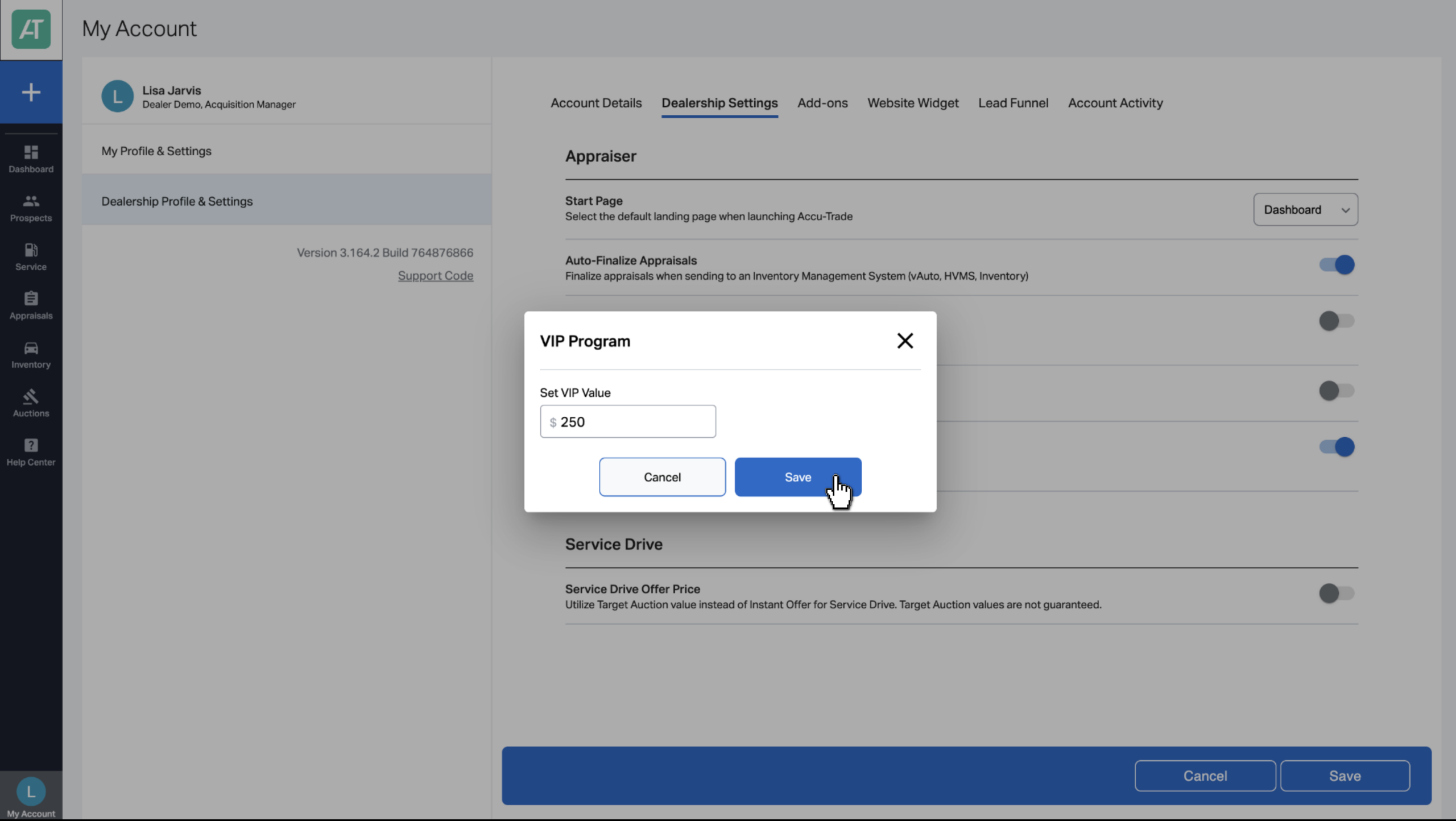The width and height of the screenshot is (1456, 821).
Task: Click the blue plus add button
Action: coord(31,92)
